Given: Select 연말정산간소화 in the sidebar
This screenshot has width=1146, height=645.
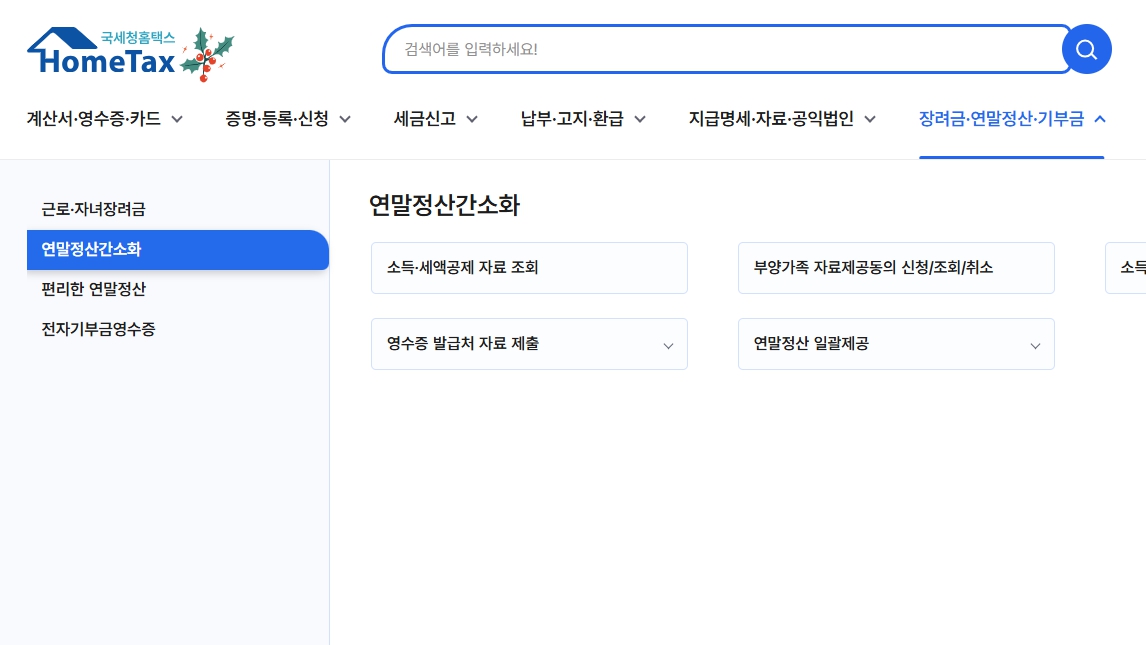Looking at the screenshot, I should pos(178,250).
